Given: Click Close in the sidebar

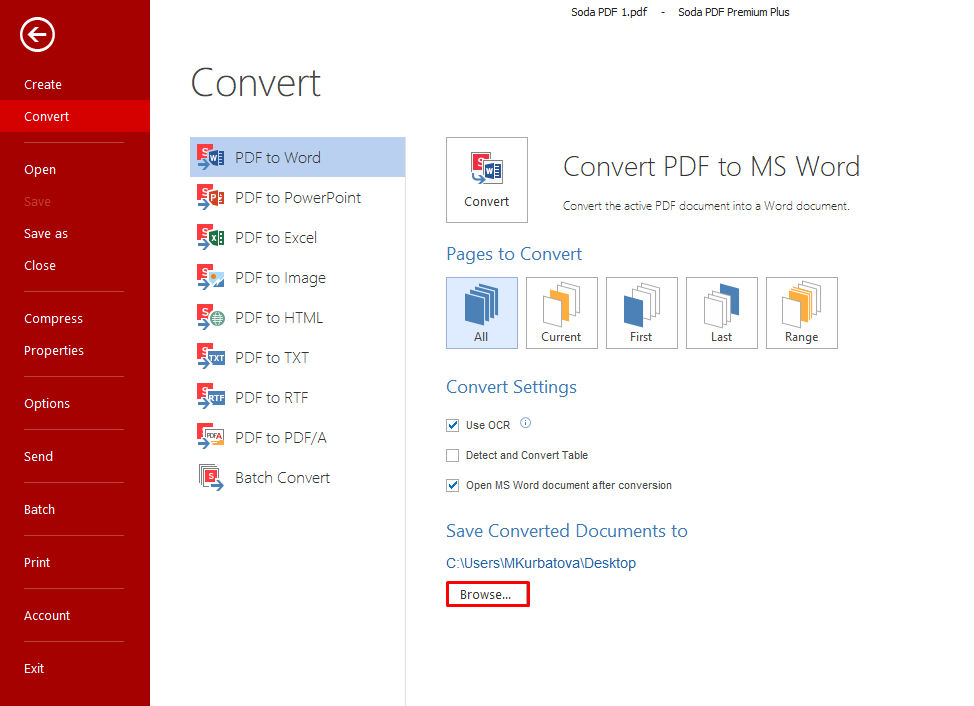Looking at the screenshot, I should pyautogui.click(x=40, y=265).
